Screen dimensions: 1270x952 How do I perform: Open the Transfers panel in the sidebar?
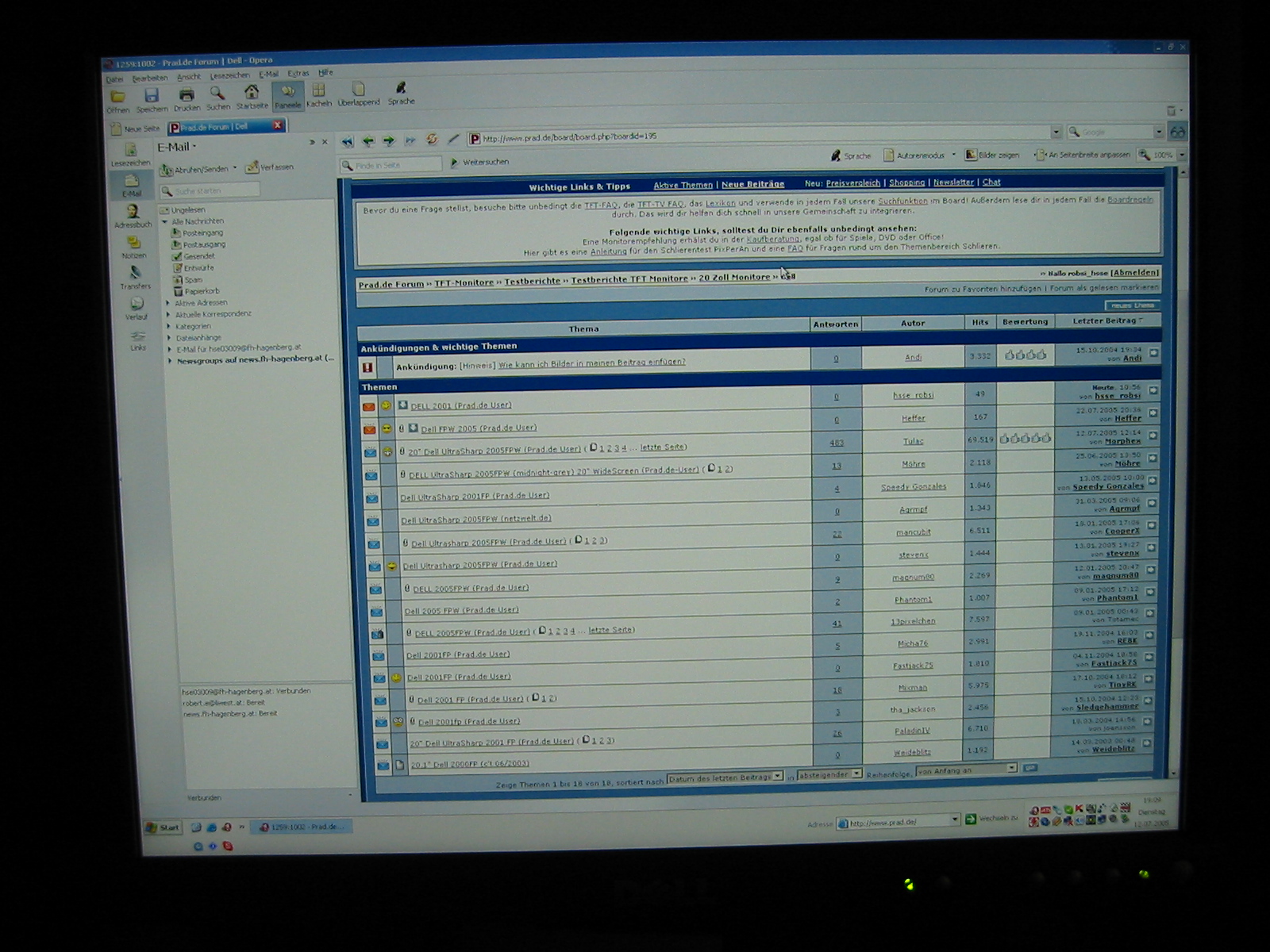point(135,274)
